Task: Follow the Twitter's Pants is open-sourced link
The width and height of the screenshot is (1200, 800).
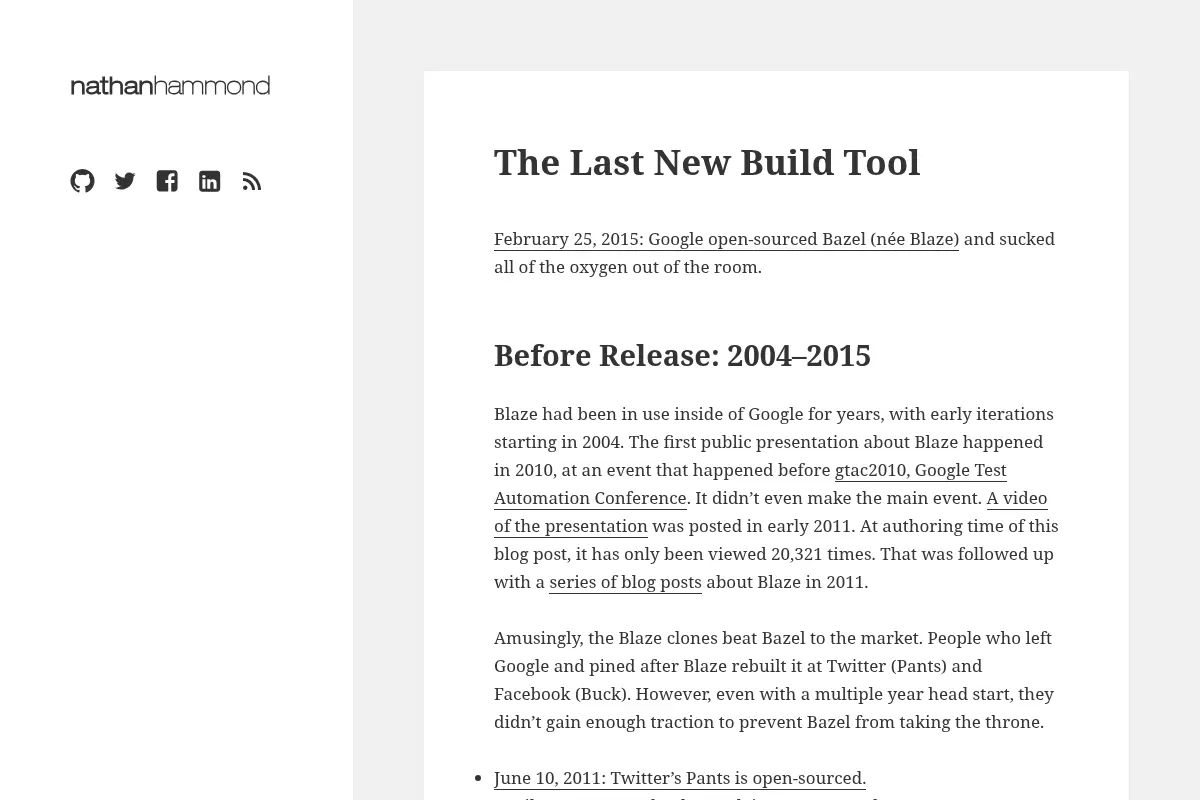Action: (x=680, y=778)
